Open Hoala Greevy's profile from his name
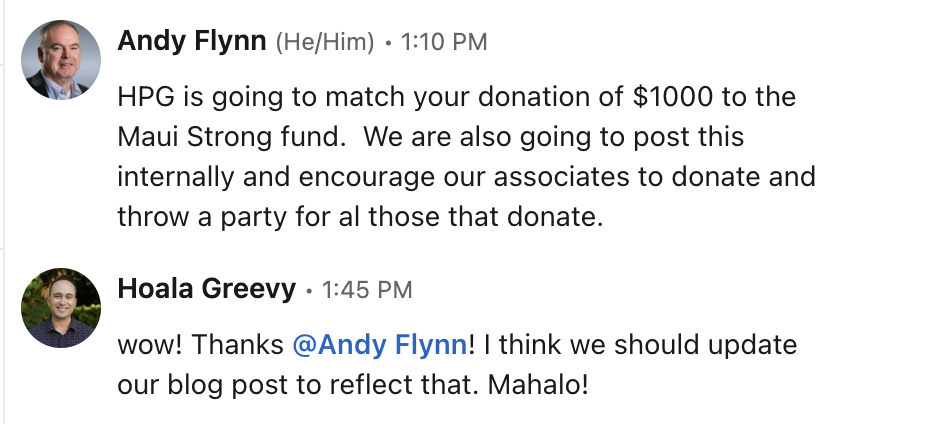The height and width of the screenshot is (424, 942). click(206, 290)
